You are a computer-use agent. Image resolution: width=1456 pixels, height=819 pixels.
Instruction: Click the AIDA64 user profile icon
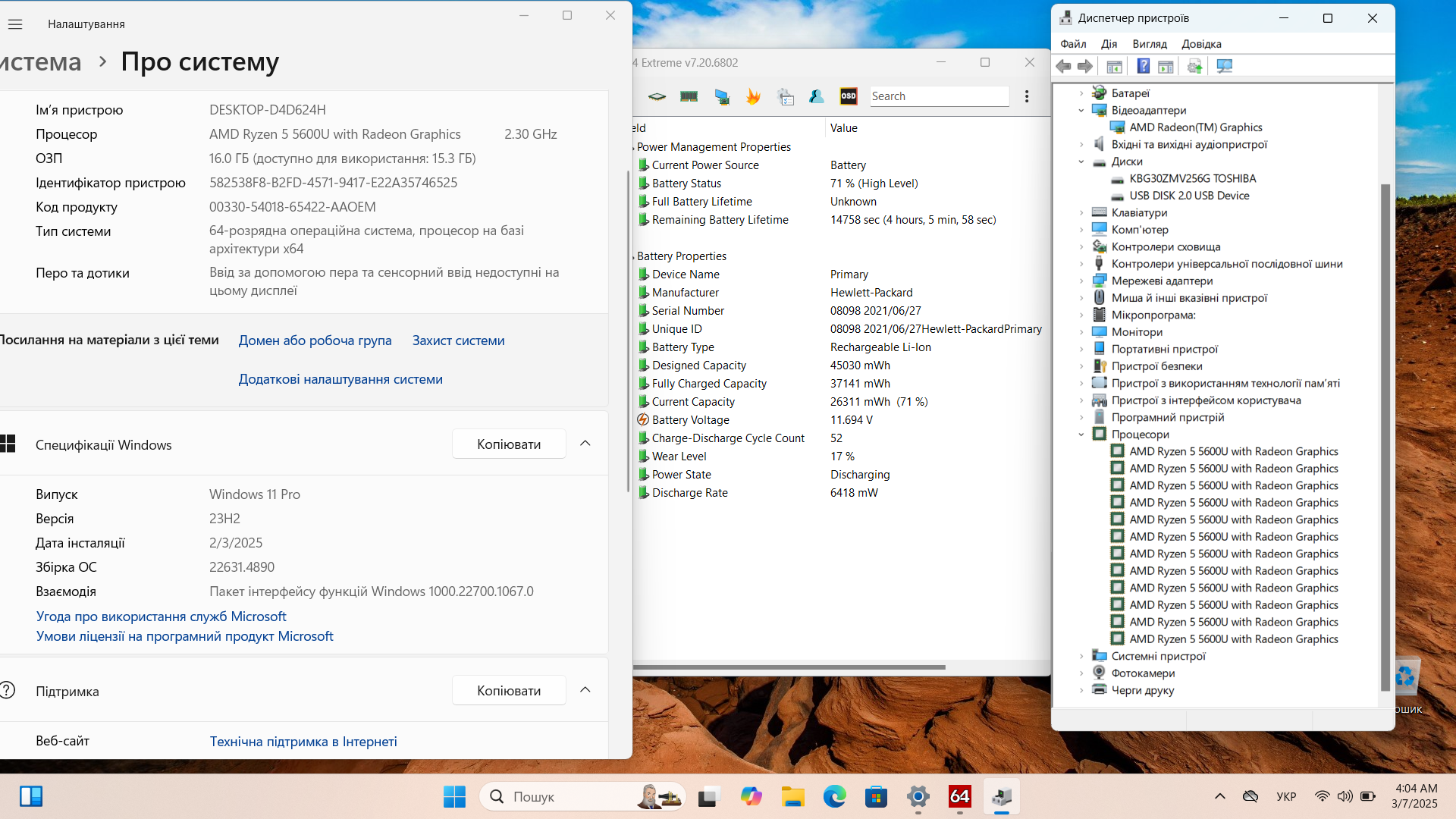tap(817, 96)
